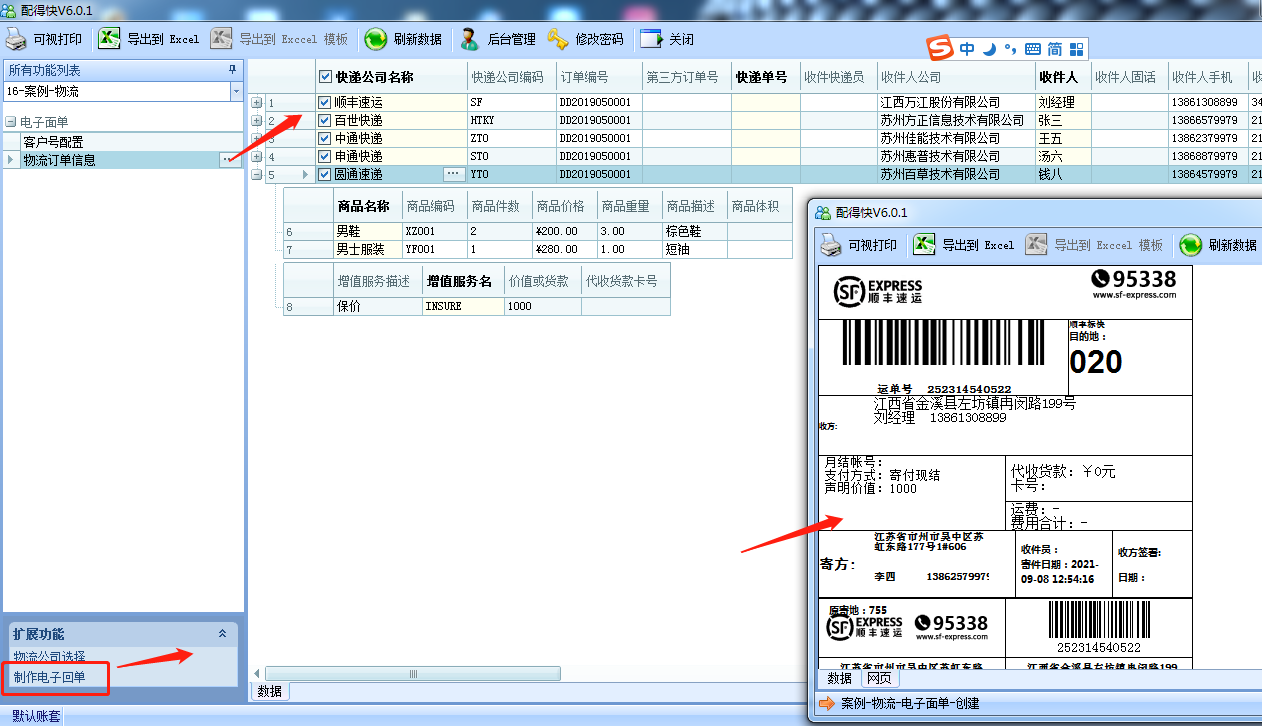The width and height of the screenshot is (1262, 726).
Task: Click the 订单编号 column header
Action: click(599, 77)
